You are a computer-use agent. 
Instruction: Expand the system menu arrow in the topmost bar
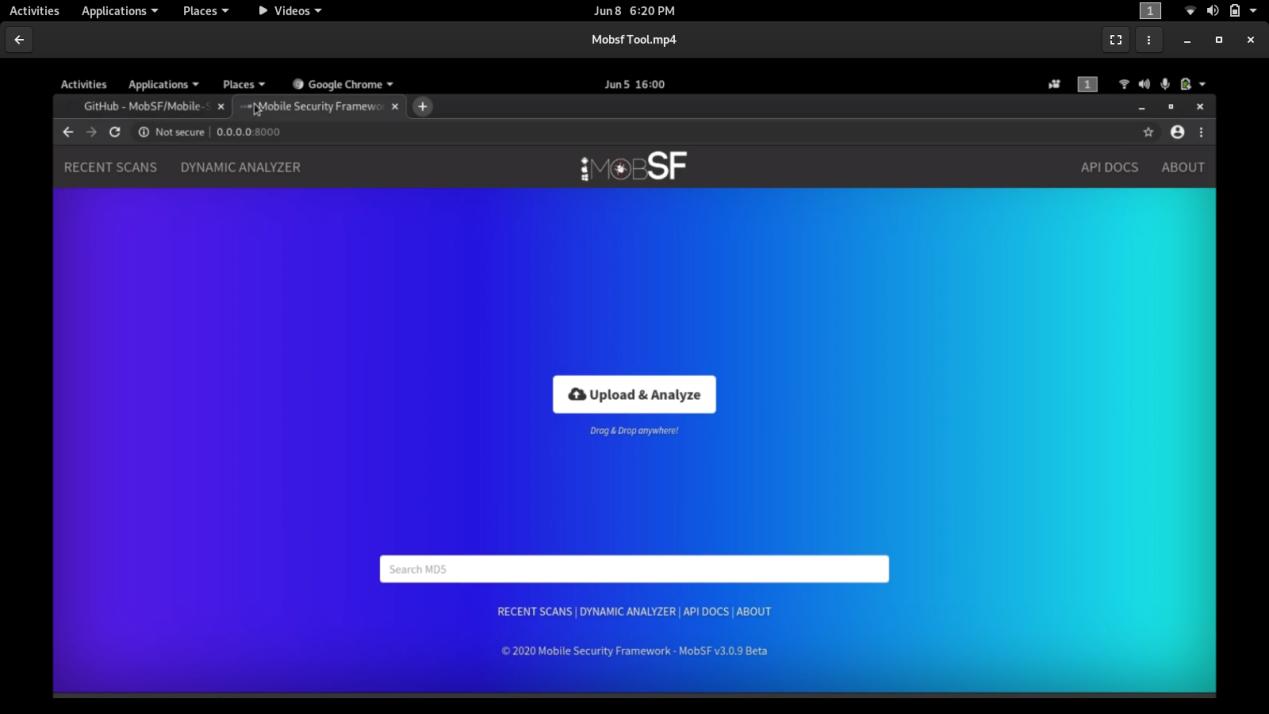coord(1253,11)
